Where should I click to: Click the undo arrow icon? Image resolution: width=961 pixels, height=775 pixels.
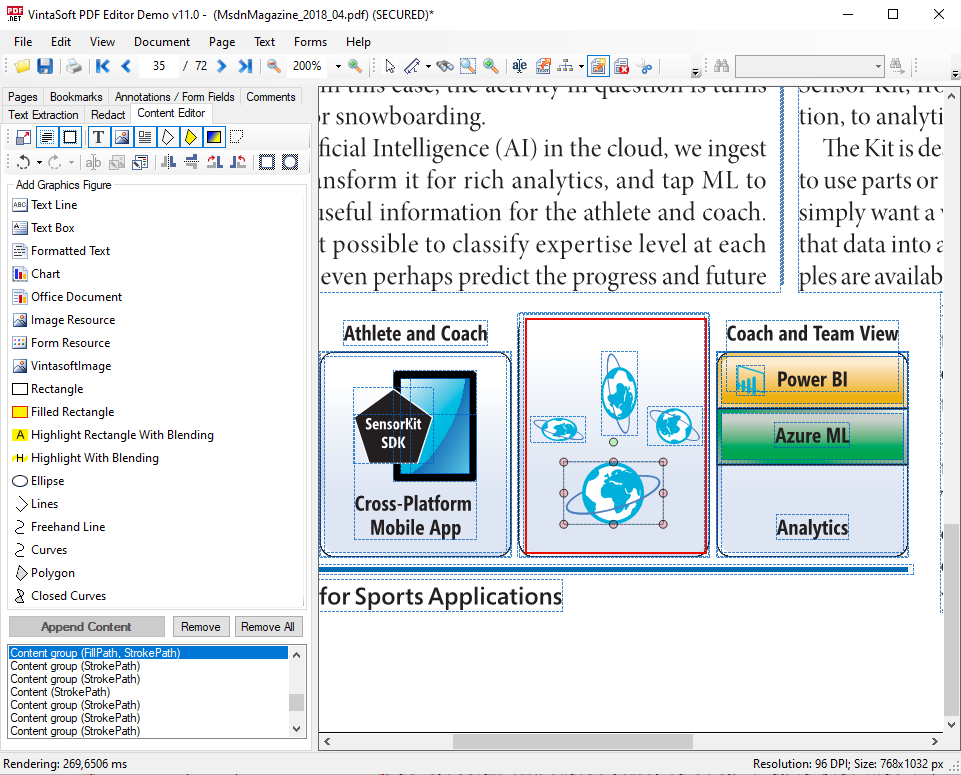coord(22,162)
